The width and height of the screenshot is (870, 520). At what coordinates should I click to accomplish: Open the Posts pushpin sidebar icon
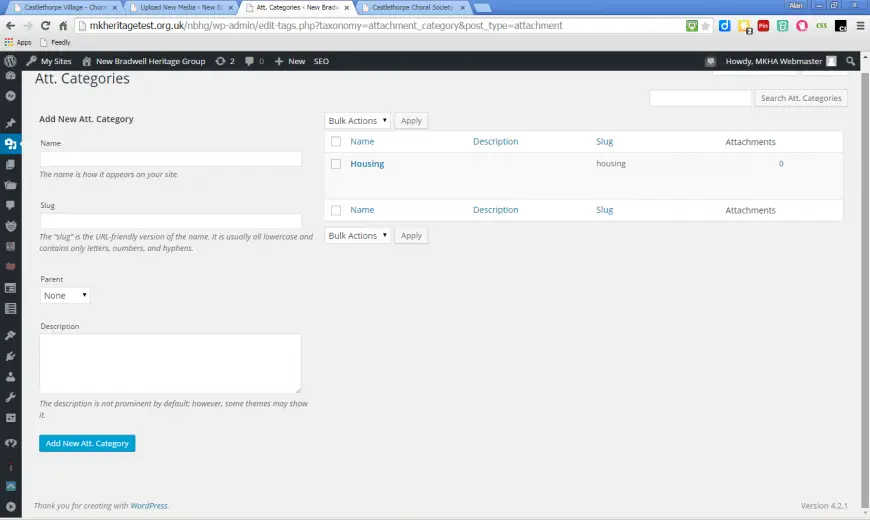coord(10,123)
